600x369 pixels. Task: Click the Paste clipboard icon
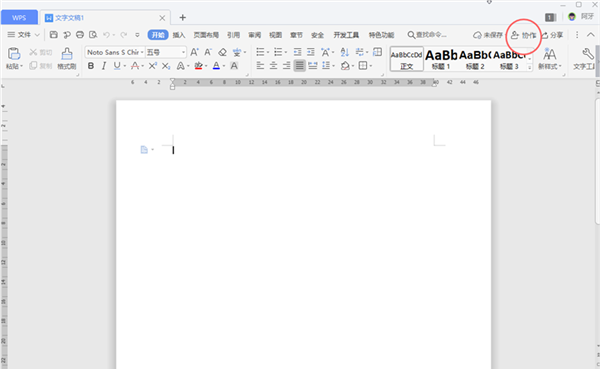tap(14, 54)
